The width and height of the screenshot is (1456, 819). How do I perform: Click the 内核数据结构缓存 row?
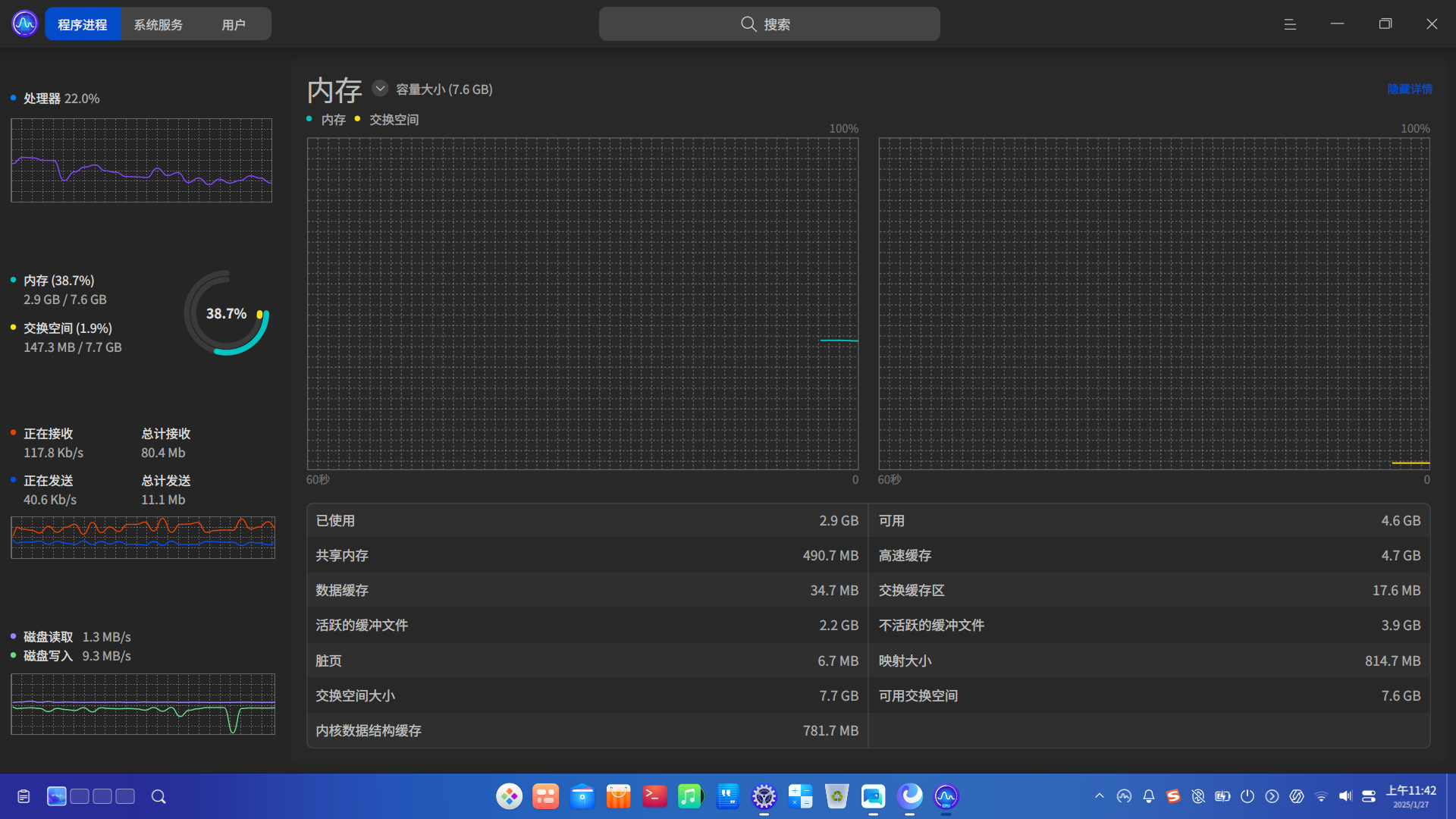click(x=587, y=731)
